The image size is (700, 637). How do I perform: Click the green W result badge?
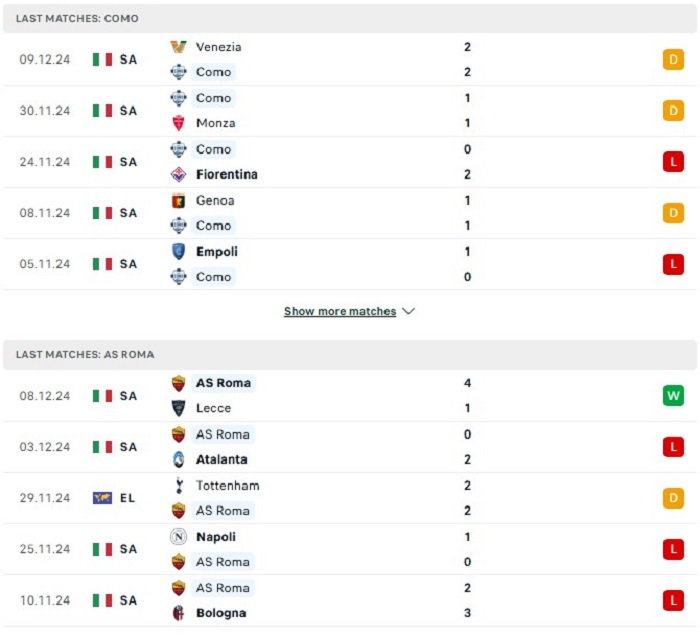click(x=673, y=396)
